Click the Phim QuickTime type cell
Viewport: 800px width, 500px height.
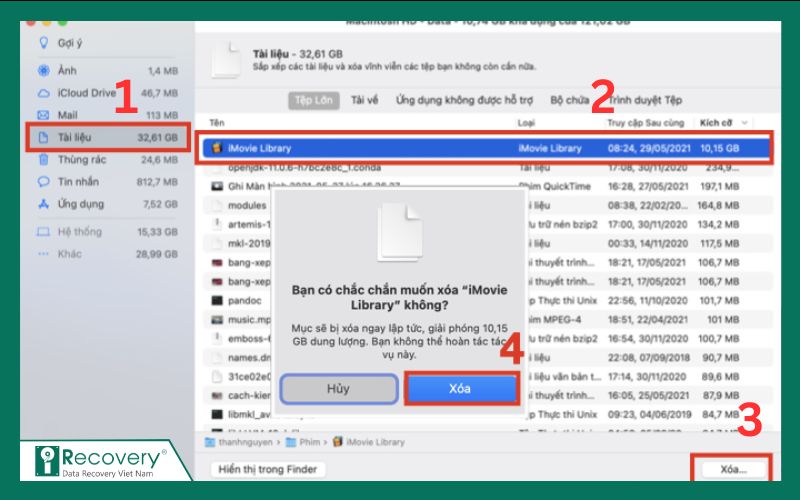click(556, 186)
